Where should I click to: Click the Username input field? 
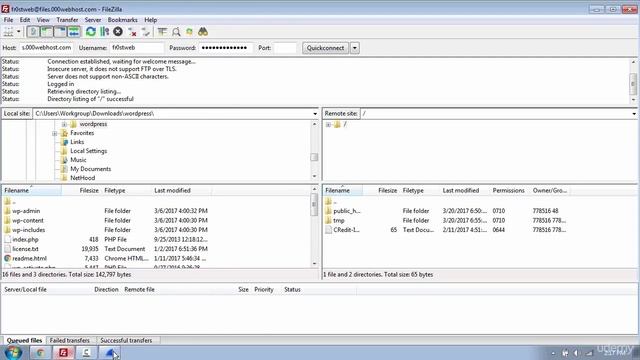137,48
